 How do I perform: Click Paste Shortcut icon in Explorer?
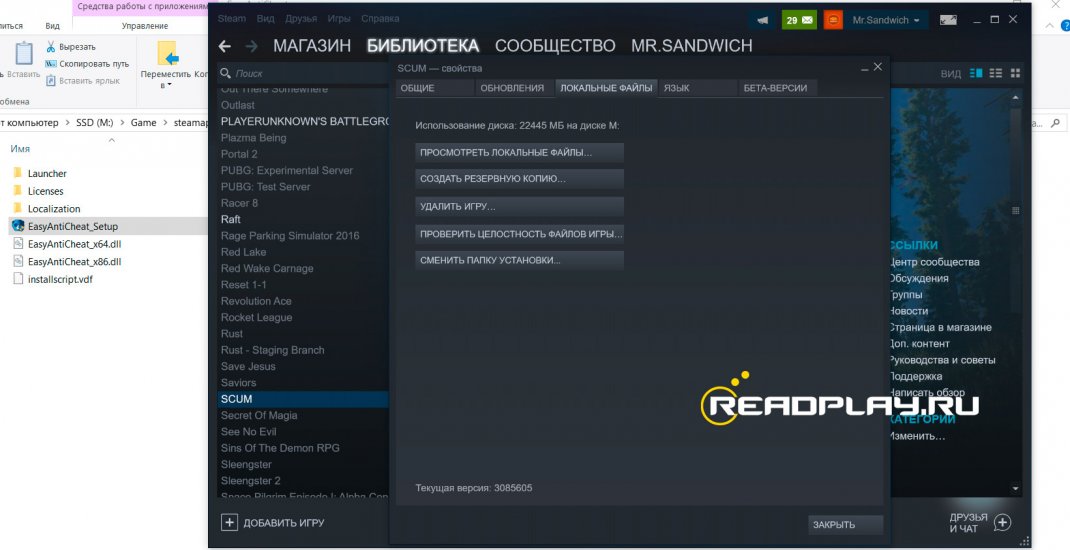[50, 81]
